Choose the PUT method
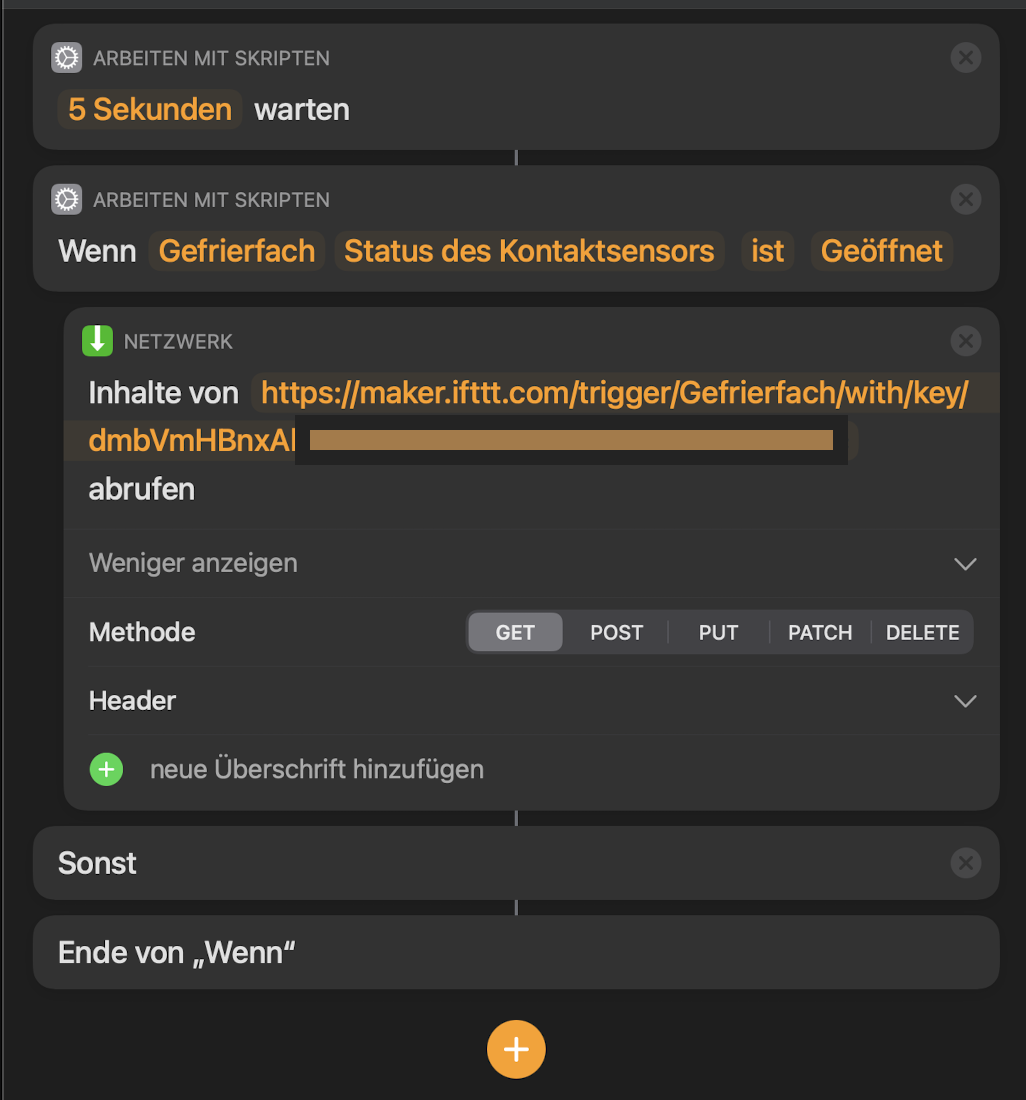 click(718, 633)
